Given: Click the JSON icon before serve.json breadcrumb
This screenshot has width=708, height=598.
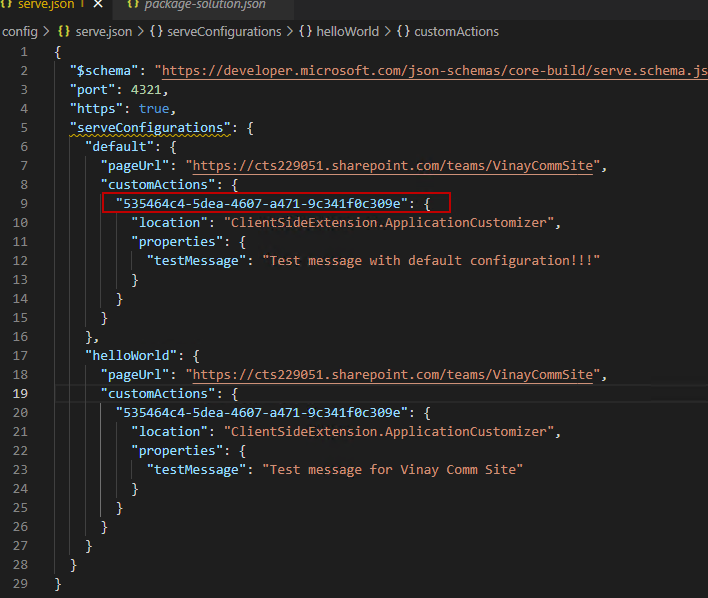Looking at the screenshot, I should pyautogui.click(x=64, y=32).
